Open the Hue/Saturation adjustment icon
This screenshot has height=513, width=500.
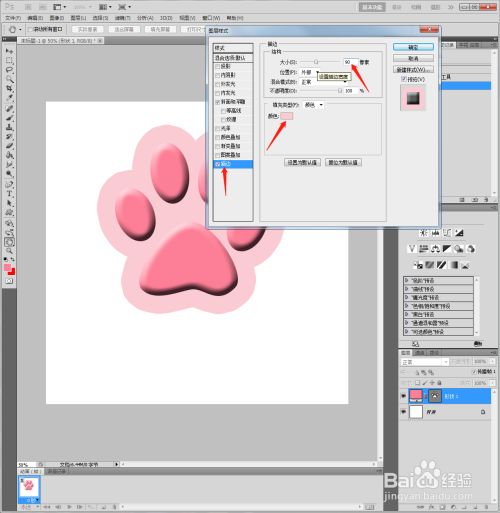pyautogui.click(x=424, y=249)
